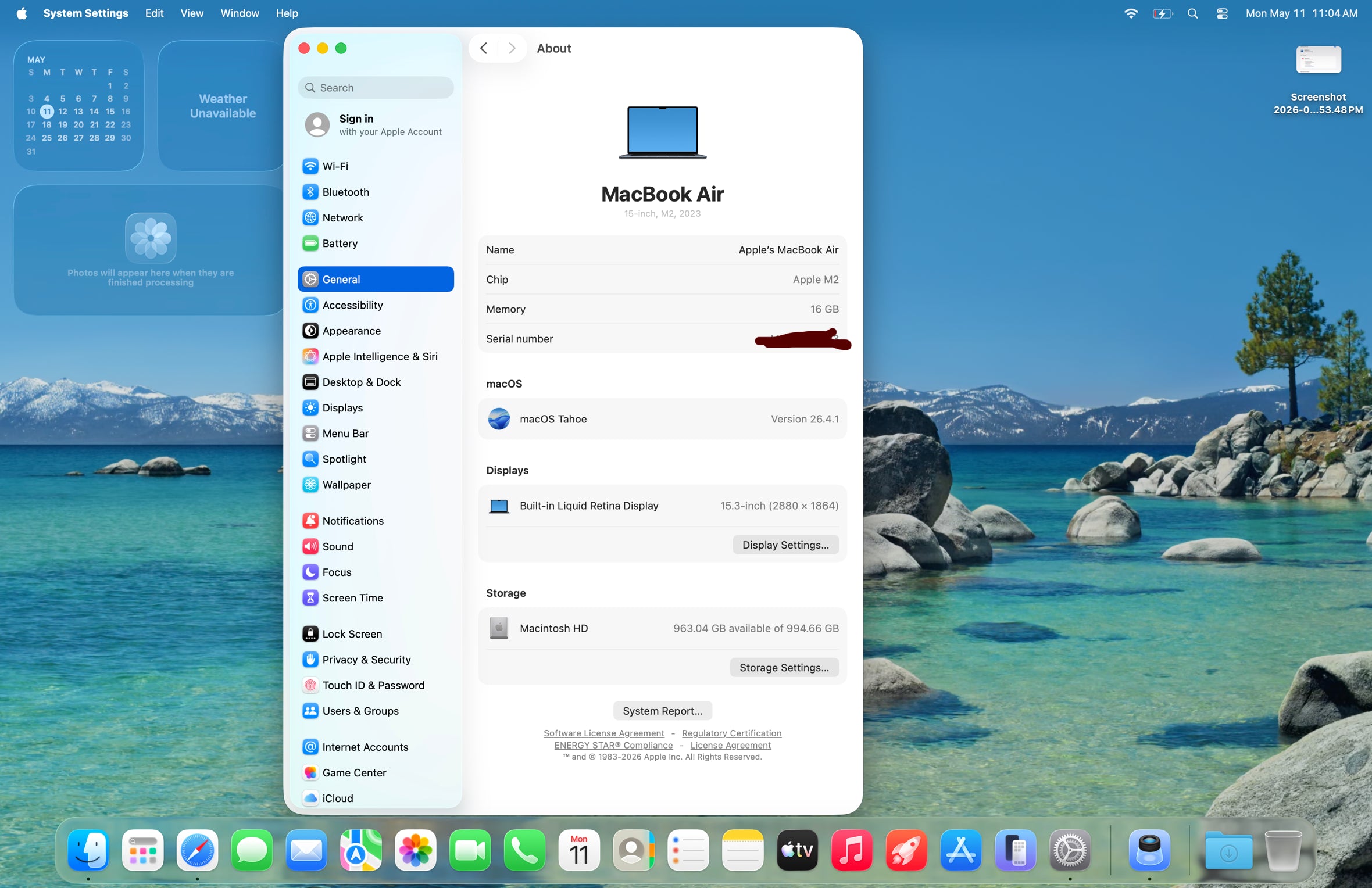Open the ENERGY STAR® Compliance link

(613, 745)
